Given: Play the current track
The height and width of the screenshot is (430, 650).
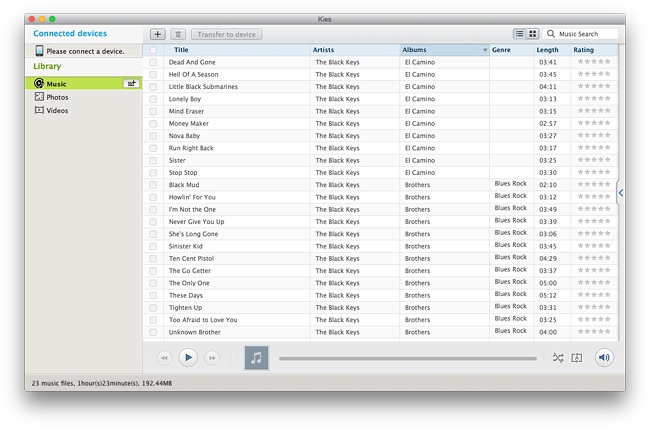Looking at the screenshot, I should point(188,357).
